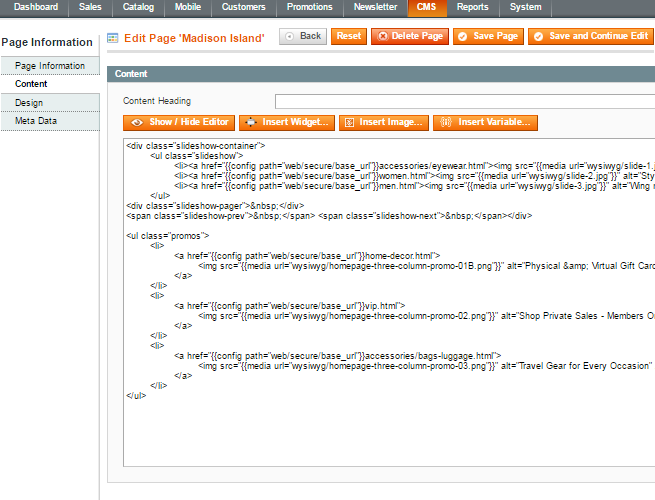Open the Meta Data tab
The image size is (655, 500).
pyautogui.click(x=36, y=121)
